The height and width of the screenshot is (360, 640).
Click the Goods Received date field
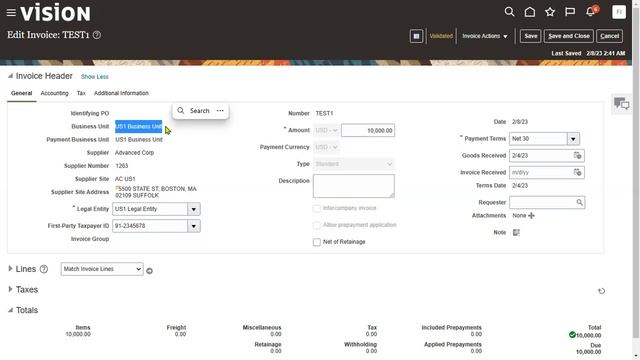coord(541,156)
